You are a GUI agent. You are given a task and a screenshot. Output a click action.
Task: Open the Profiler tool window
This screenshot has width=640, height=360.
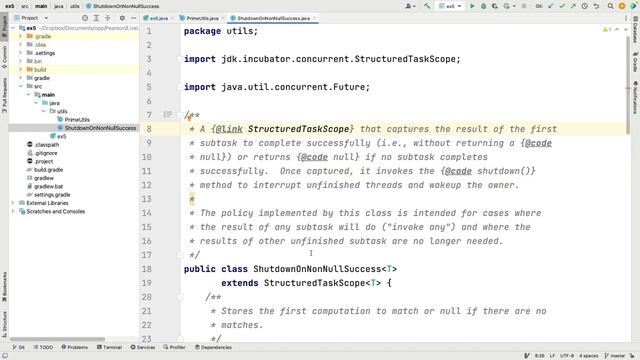click(175, 347)
